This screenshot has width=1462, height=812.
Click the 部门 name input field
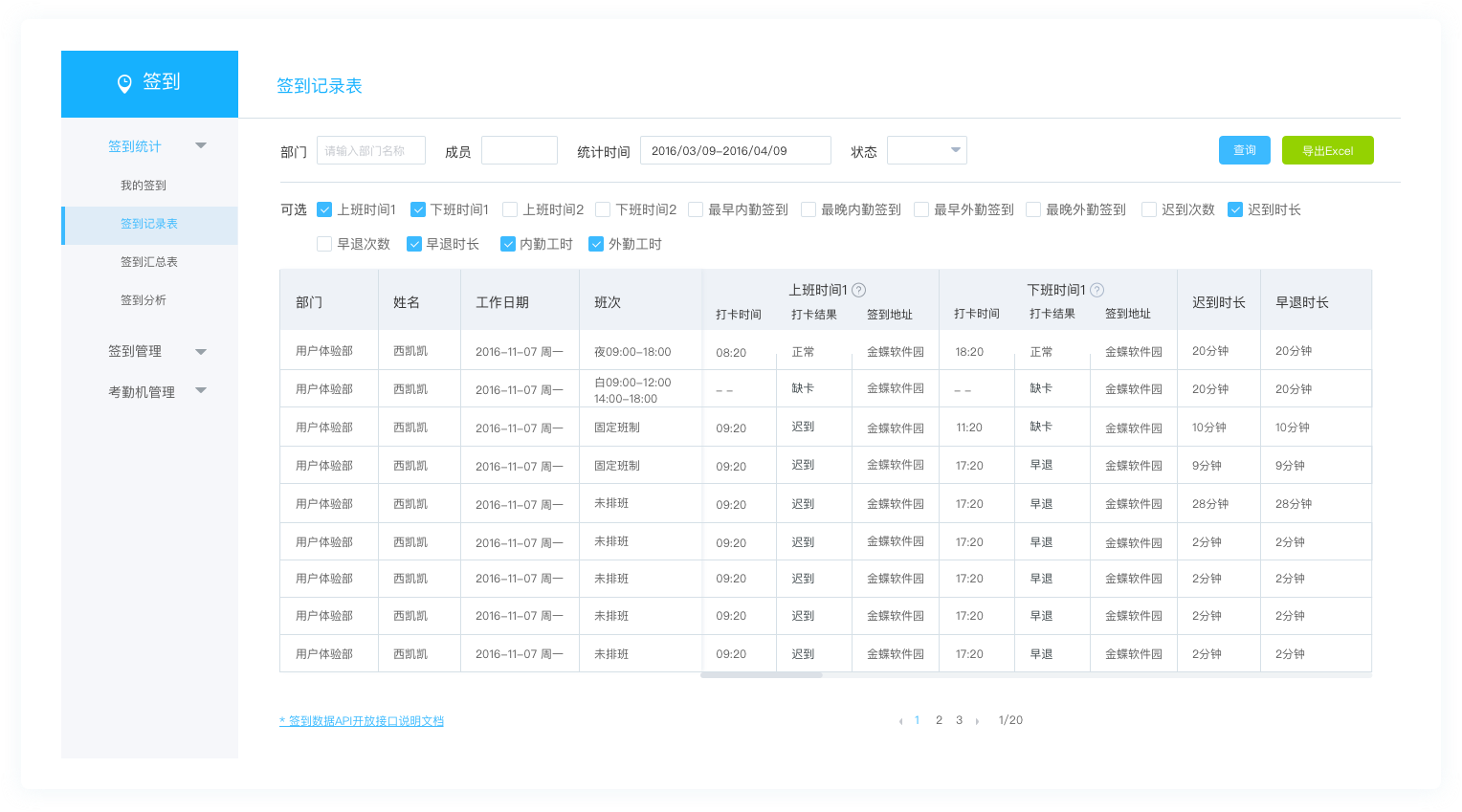pos(371,150)
